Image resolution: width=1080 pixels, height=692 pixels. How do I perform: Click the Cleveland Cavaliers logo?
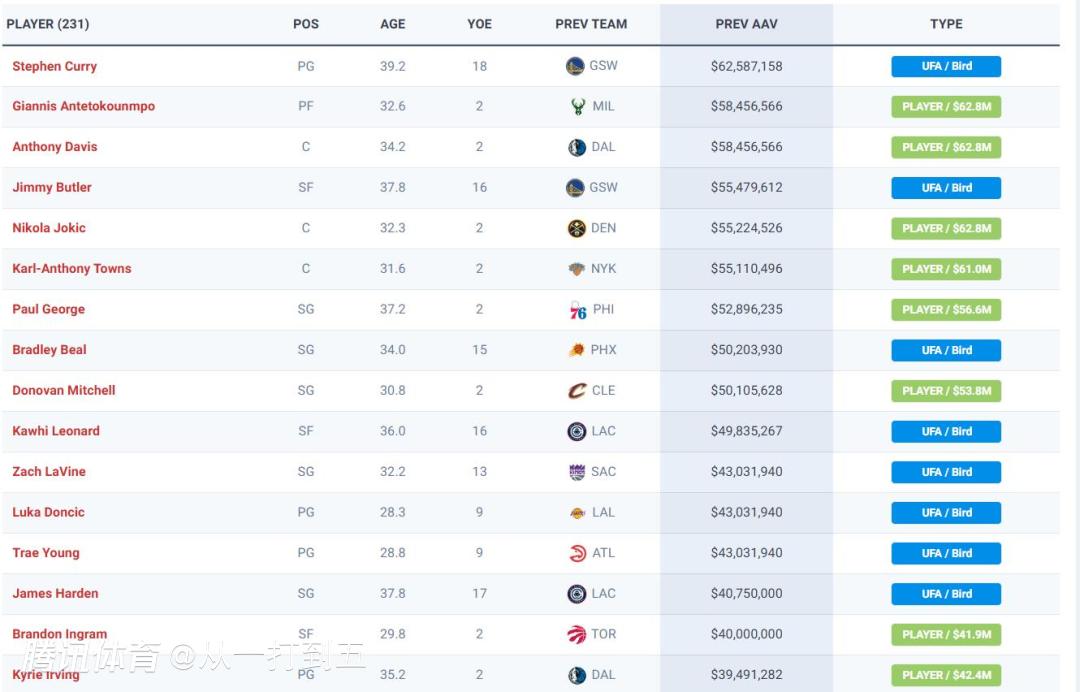(577, 391)
